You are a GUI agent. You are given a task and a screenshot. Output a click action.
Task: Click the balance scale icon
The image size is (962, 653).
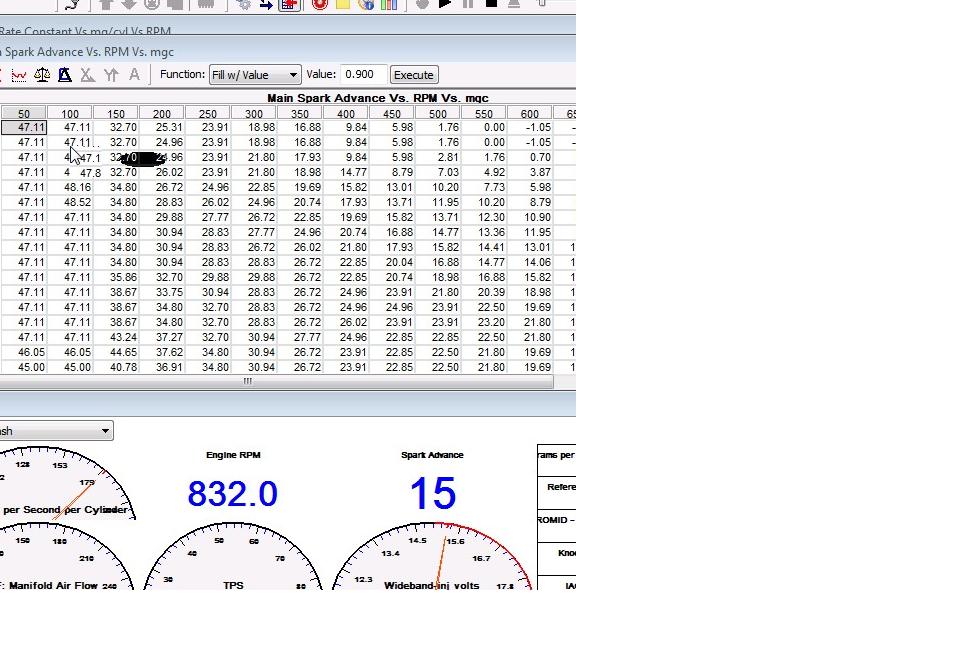pyautogui.click(x=42, y=75)
